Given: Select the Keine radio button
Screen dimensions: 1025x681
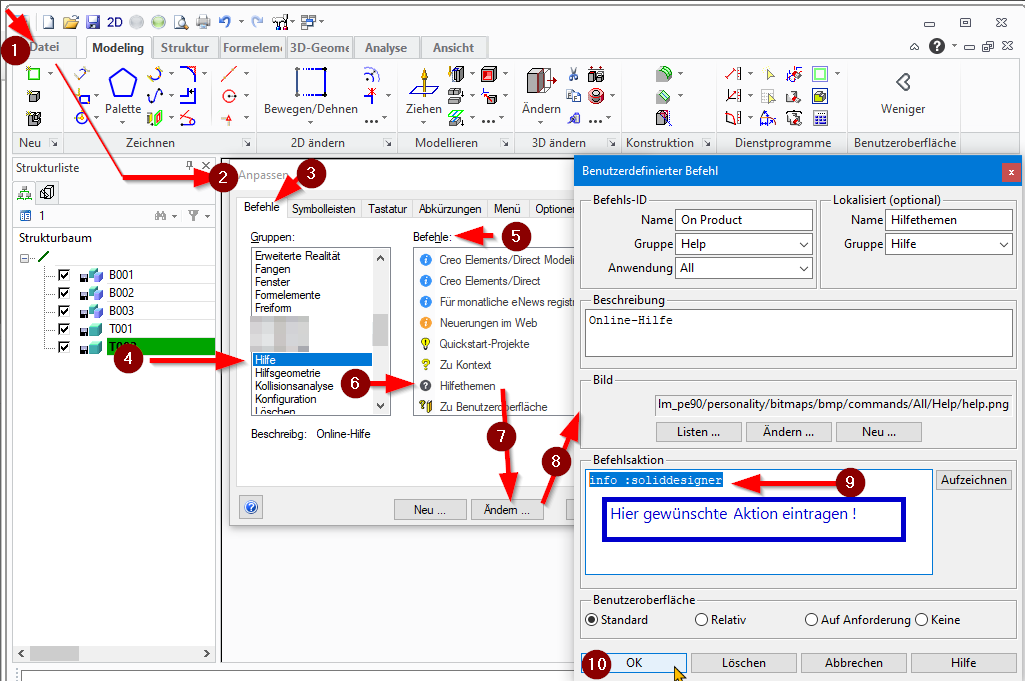Looking at the screenshot, I should (x=922, y=620).
